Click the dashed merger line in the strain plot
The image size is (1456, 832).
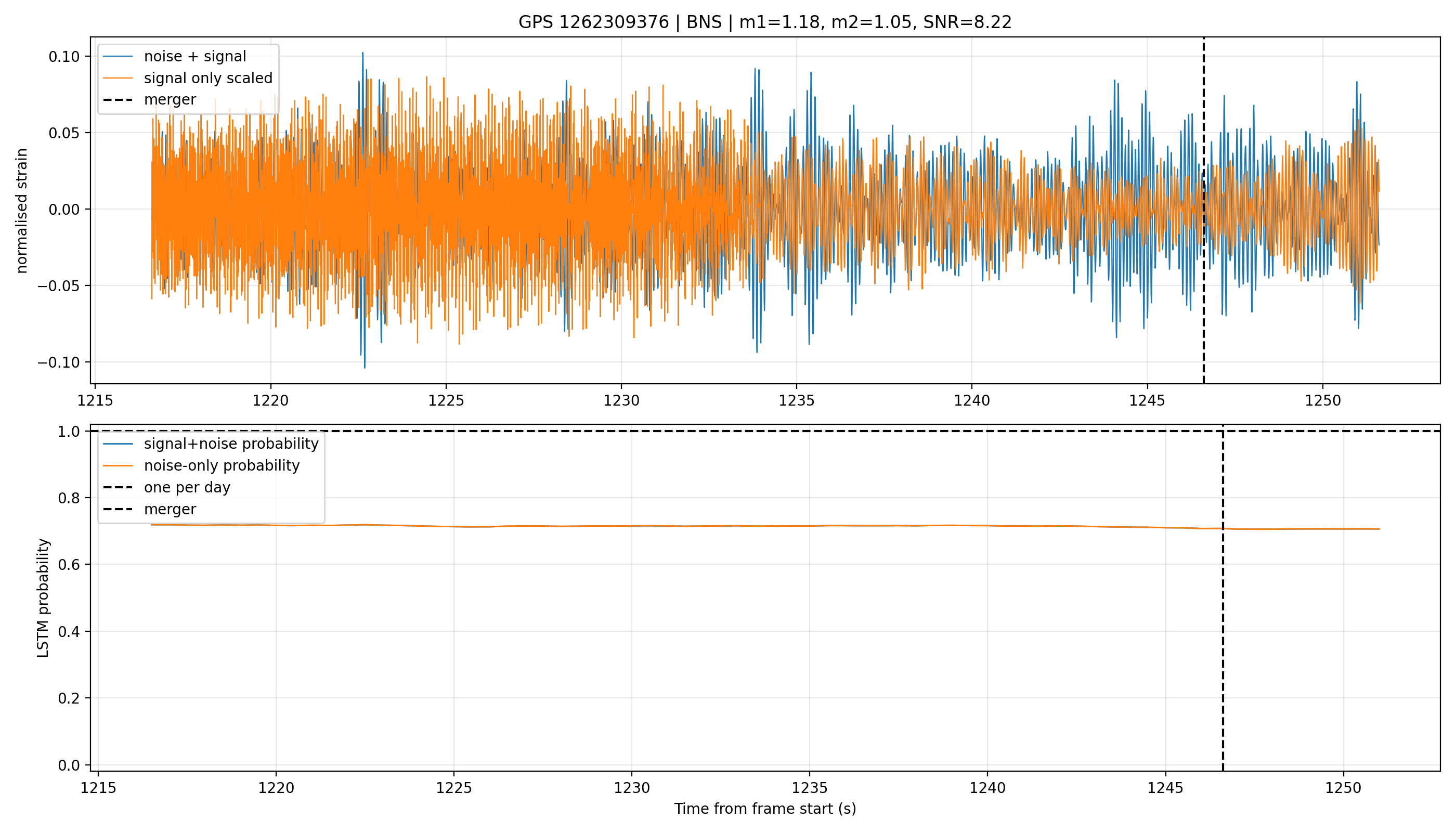click(1203, 210)
